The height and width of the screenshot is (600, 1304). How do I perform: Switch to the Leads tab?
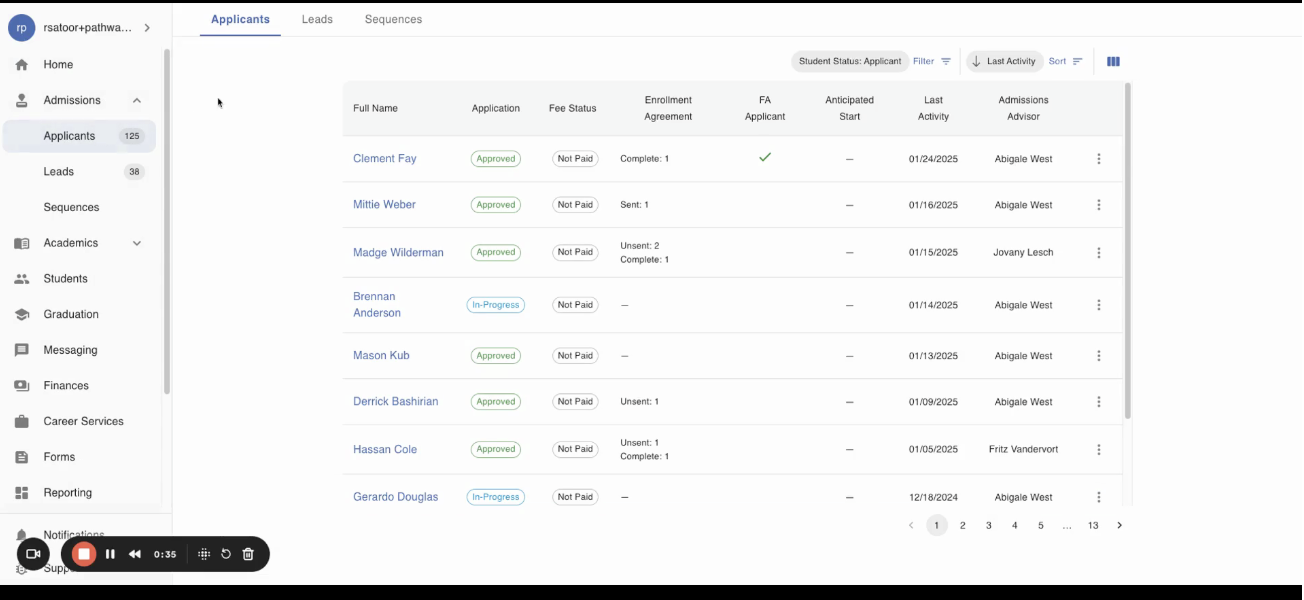point(317,20)
